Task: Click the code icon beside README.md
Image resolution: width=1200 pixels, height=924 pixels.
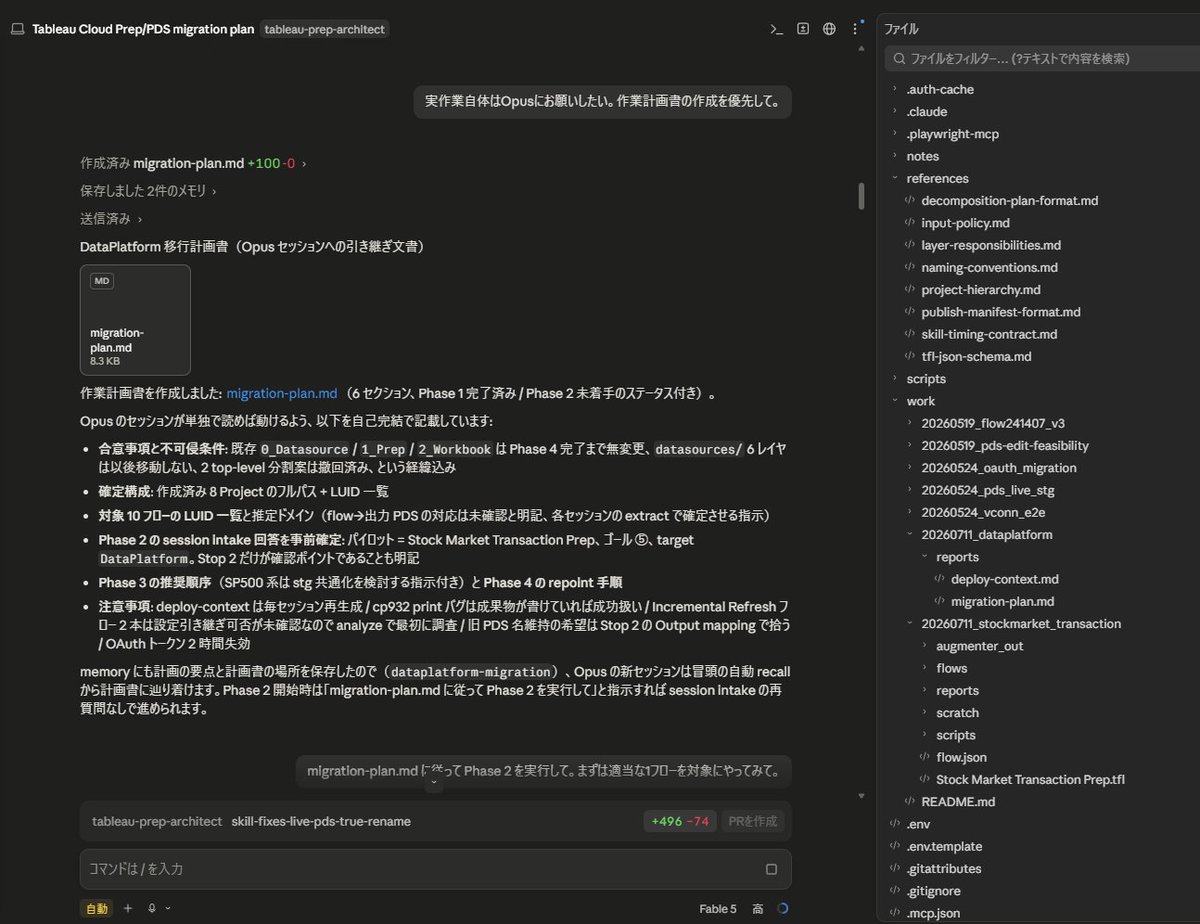Action: click(909, 801)
